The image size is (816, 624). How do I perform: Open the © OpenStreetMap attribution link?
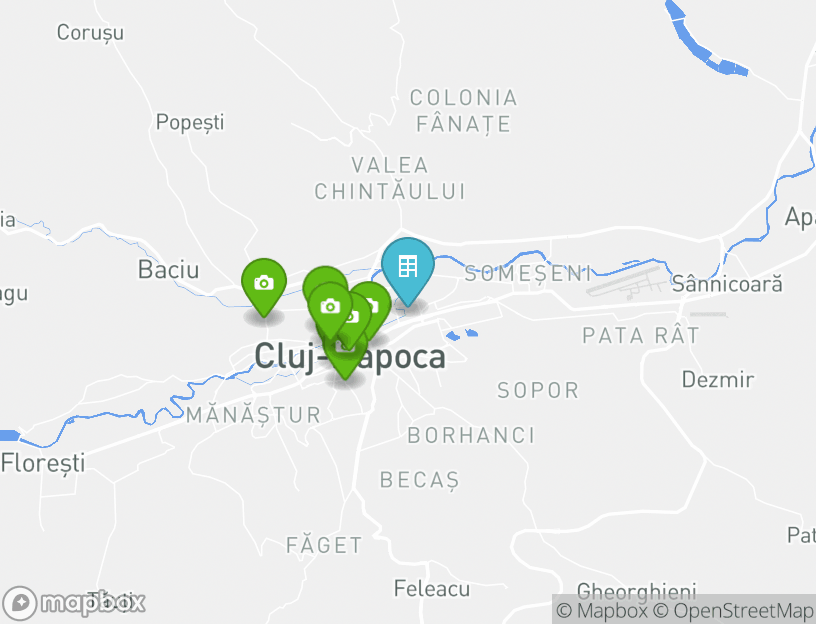pos(732,610)
